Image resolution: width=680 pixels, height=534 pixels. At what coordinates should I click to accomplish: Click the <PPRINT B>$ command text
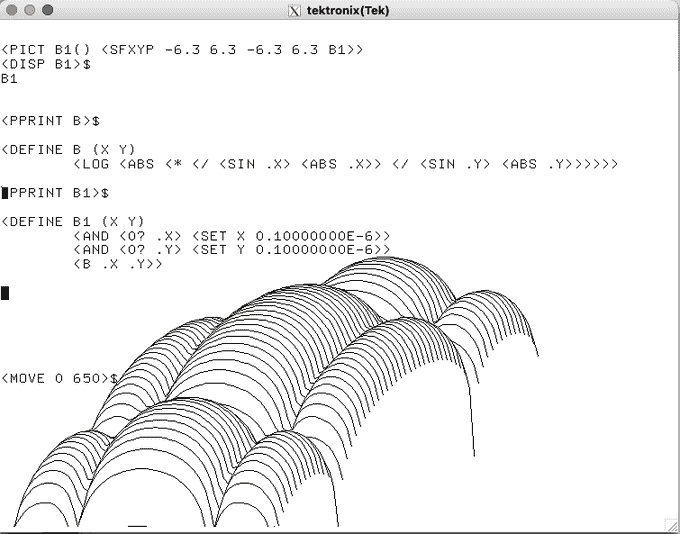tap(50, 121)
